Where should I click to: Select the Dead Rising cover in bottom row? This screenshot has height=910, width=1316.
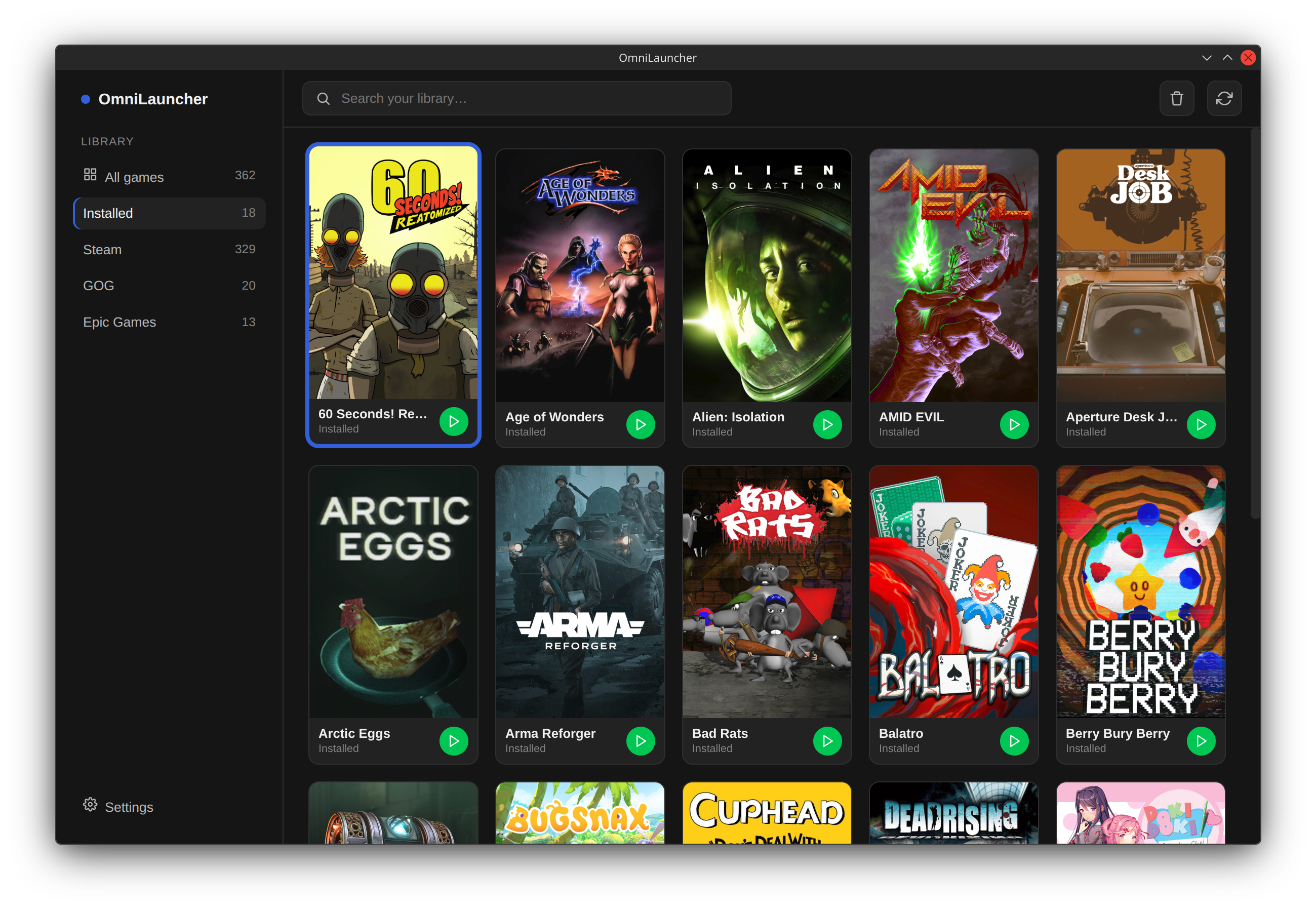tap(954, 814)
